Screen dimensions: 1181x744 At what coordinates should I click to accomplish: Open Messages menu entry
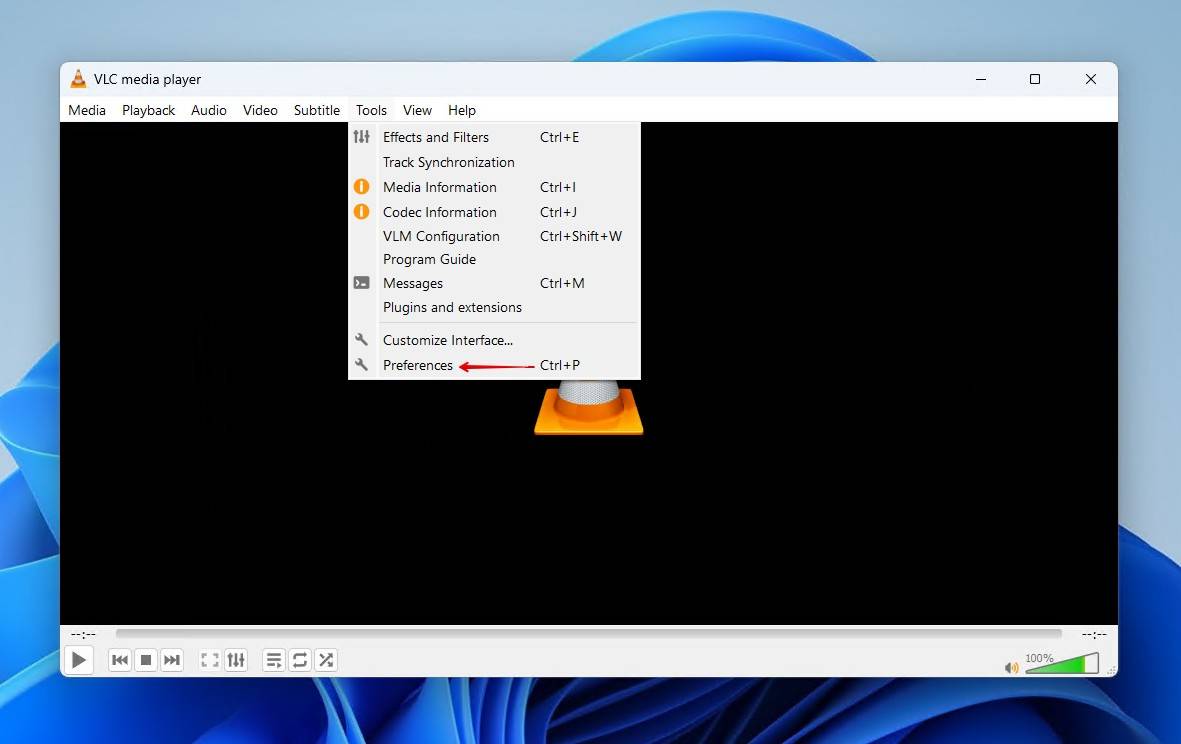pyautogui.click(x=494, y=283)
